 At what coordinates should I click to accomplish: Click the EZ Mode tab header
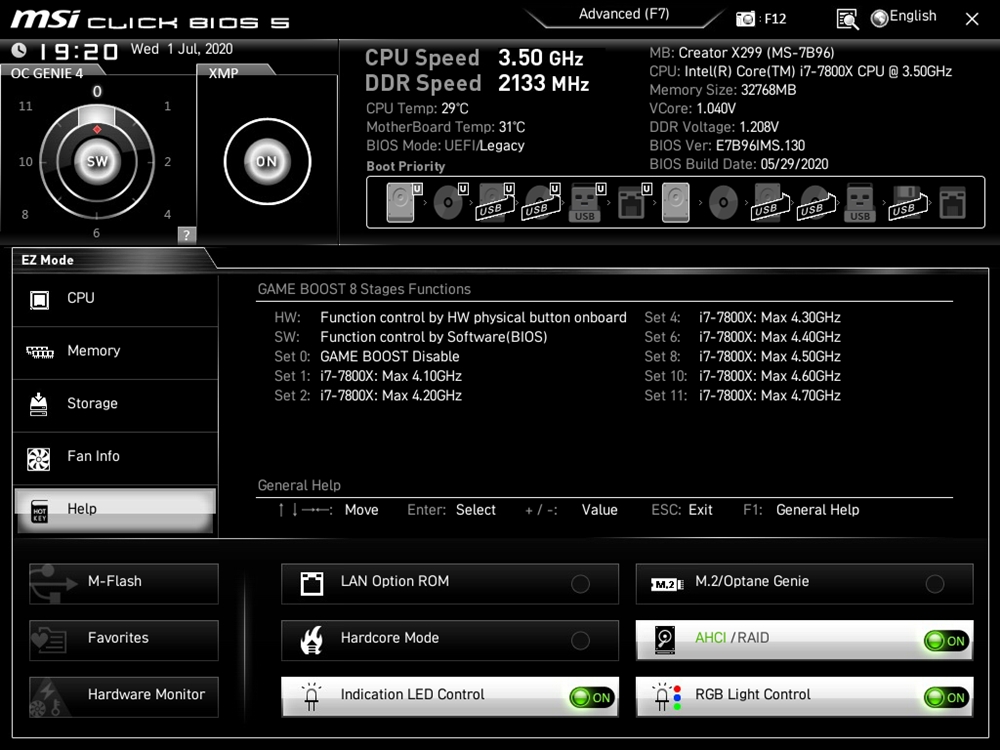tap(47, 260)
